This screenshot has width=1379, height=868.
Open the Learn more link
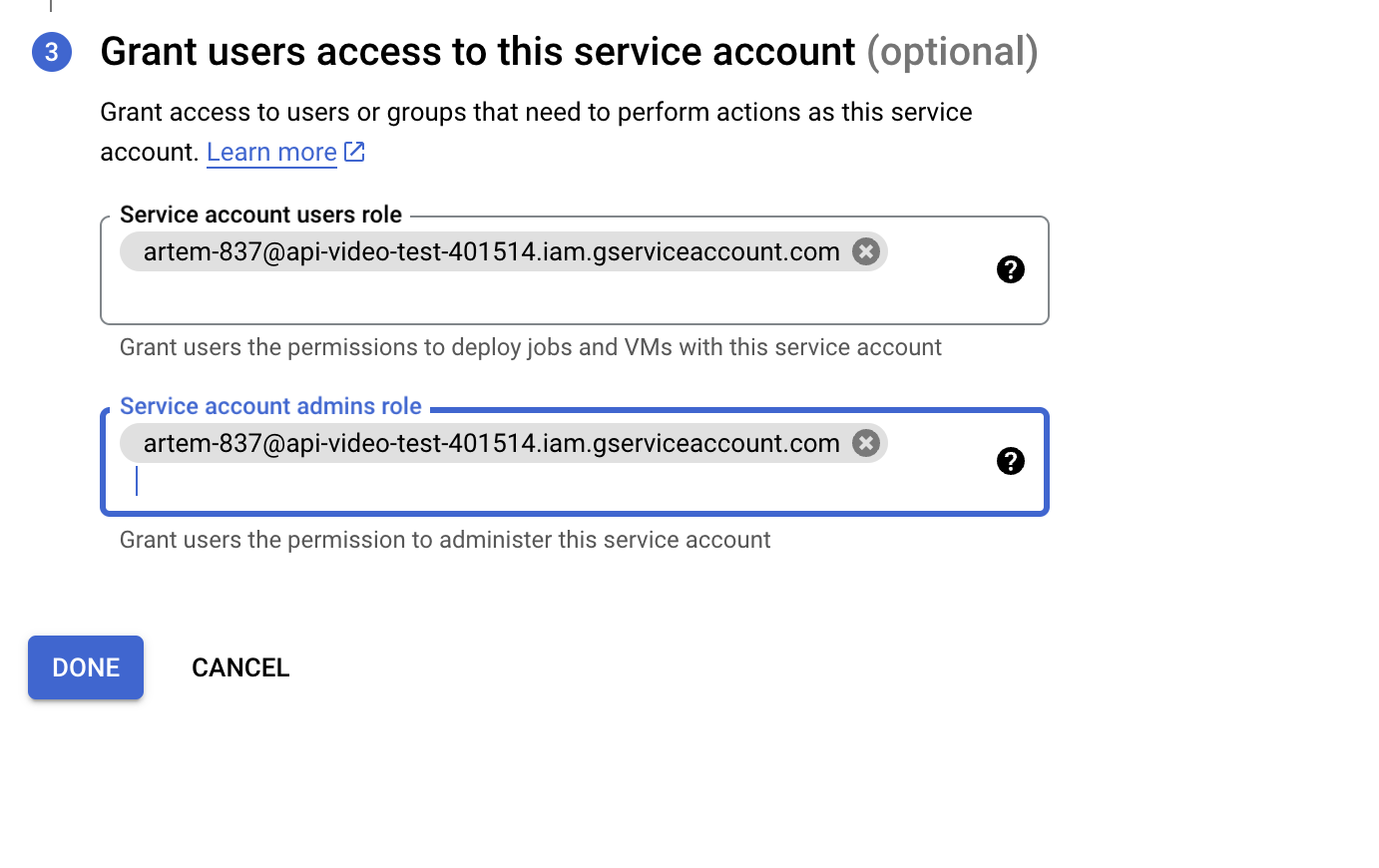coord(271,153)
